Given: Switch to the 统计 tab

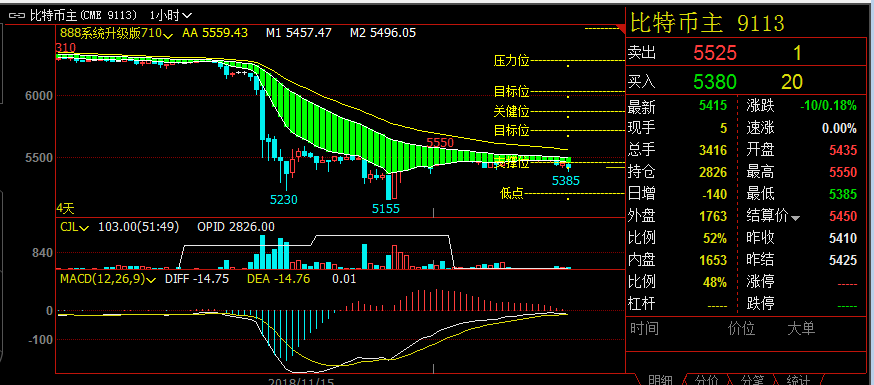Looking at the screenshot, I should pos(798,380).
